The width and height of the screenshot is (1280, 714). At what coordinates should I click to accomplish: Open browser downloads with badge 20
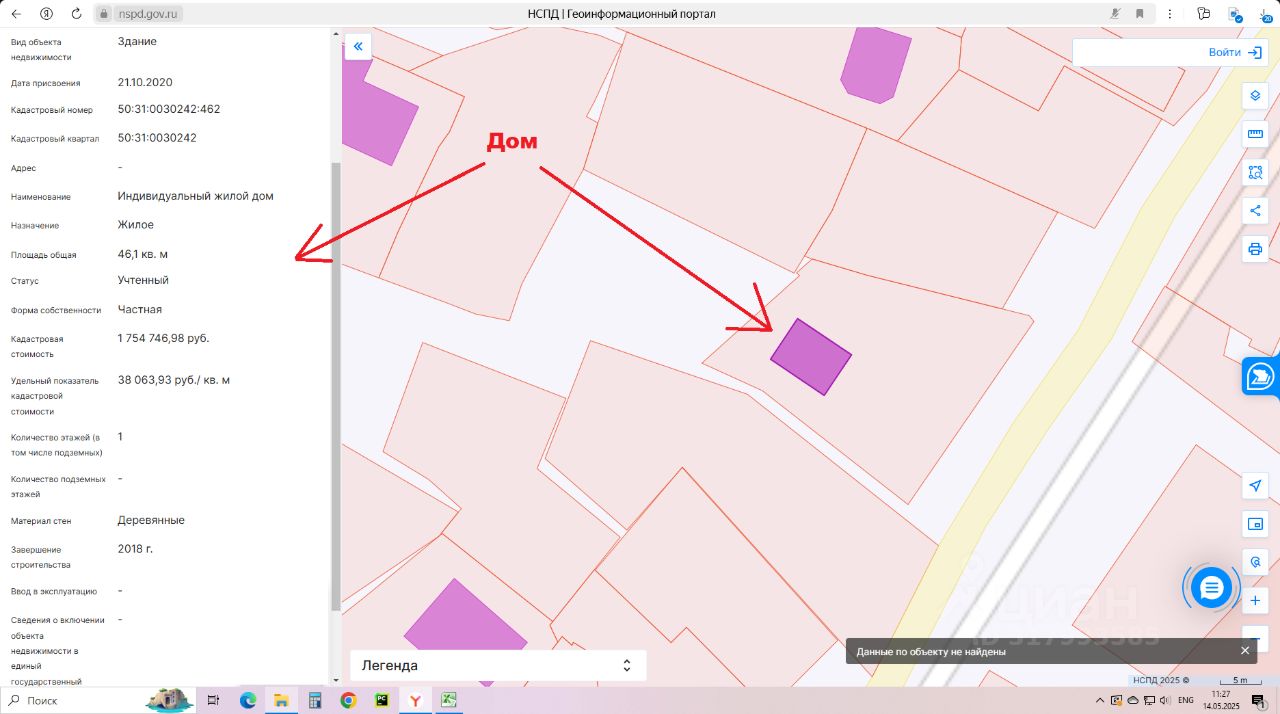coord(1263,14)
